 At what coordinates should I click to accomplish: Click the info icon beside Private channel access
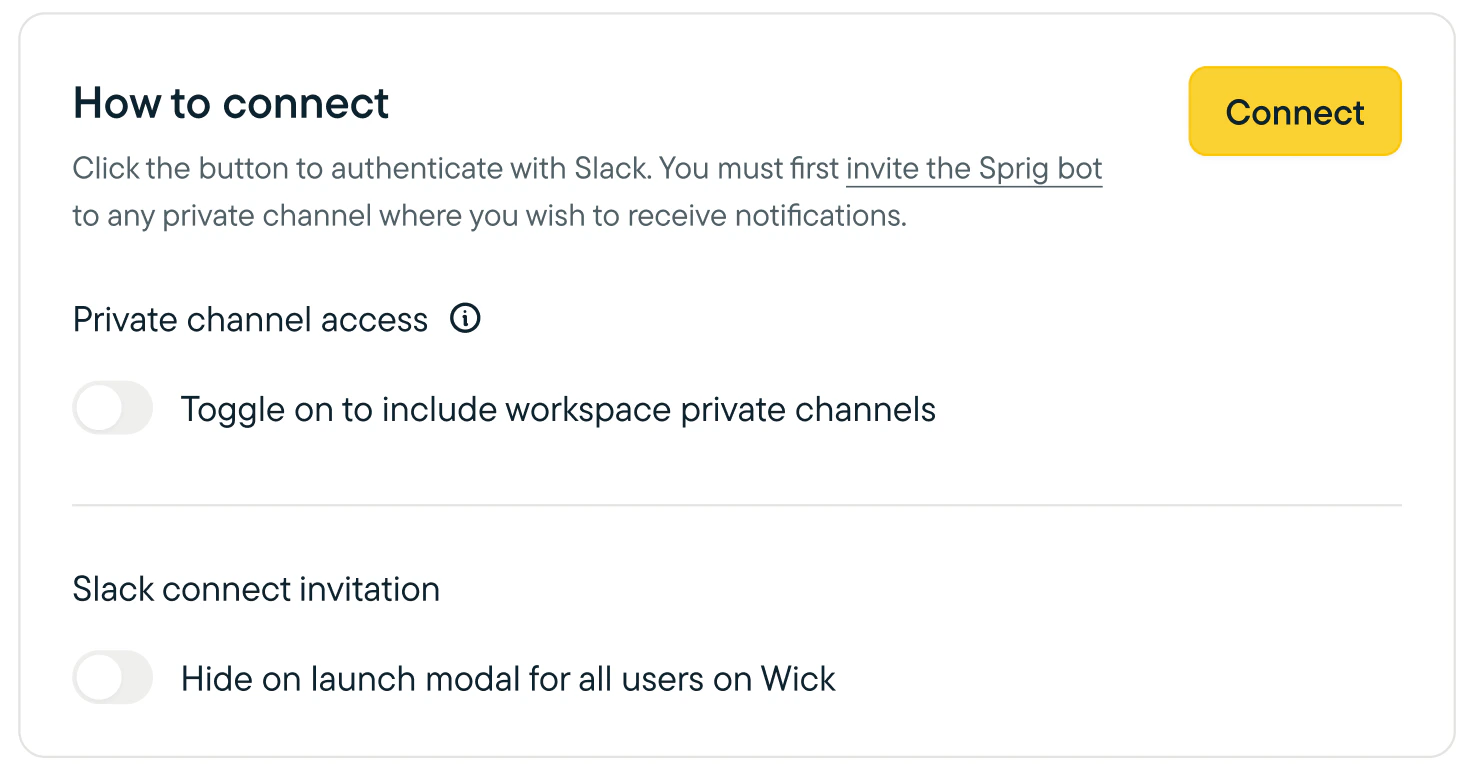[465, 319]
